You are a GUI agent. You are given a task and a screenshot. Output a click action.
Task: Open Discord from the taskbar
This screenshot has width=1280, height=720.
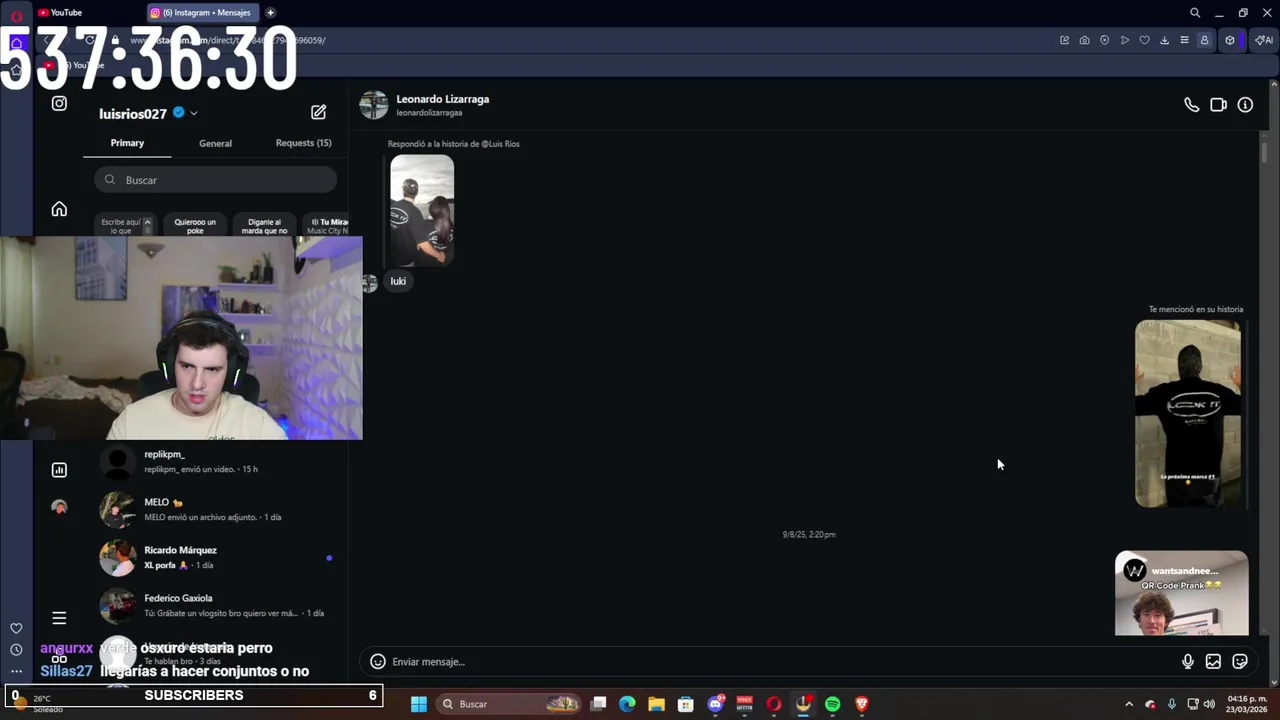pyautogui.click(x=715, y=704)
